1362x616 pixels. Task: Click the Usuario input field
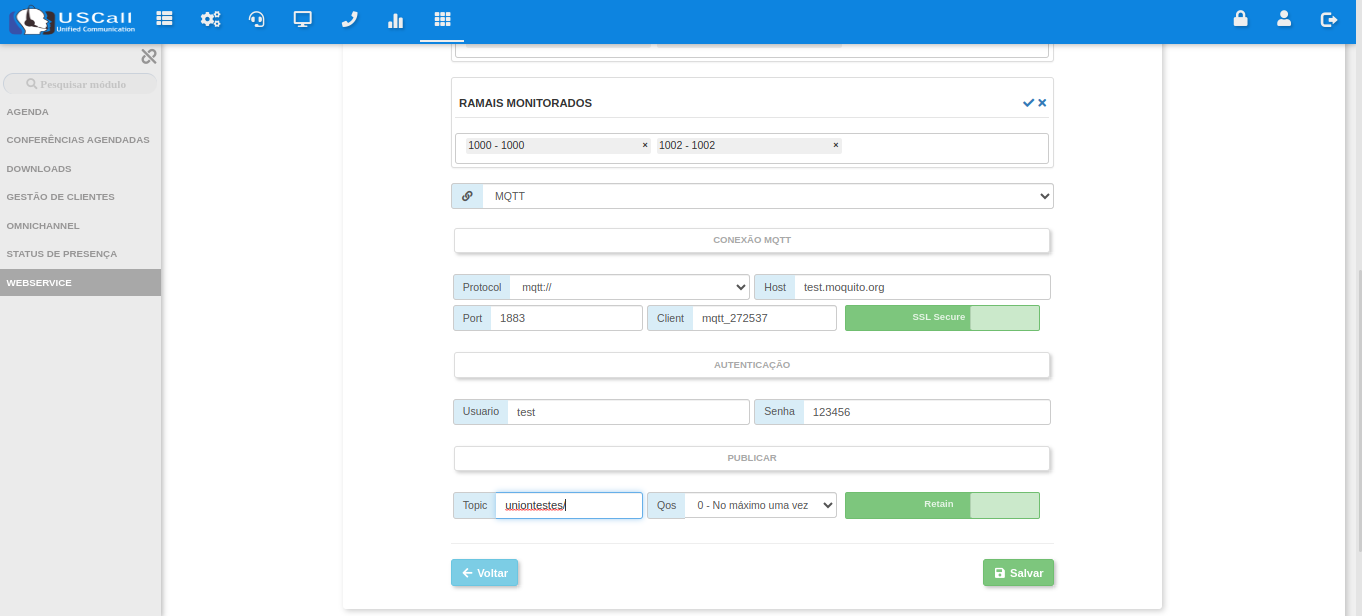(628, 412)
